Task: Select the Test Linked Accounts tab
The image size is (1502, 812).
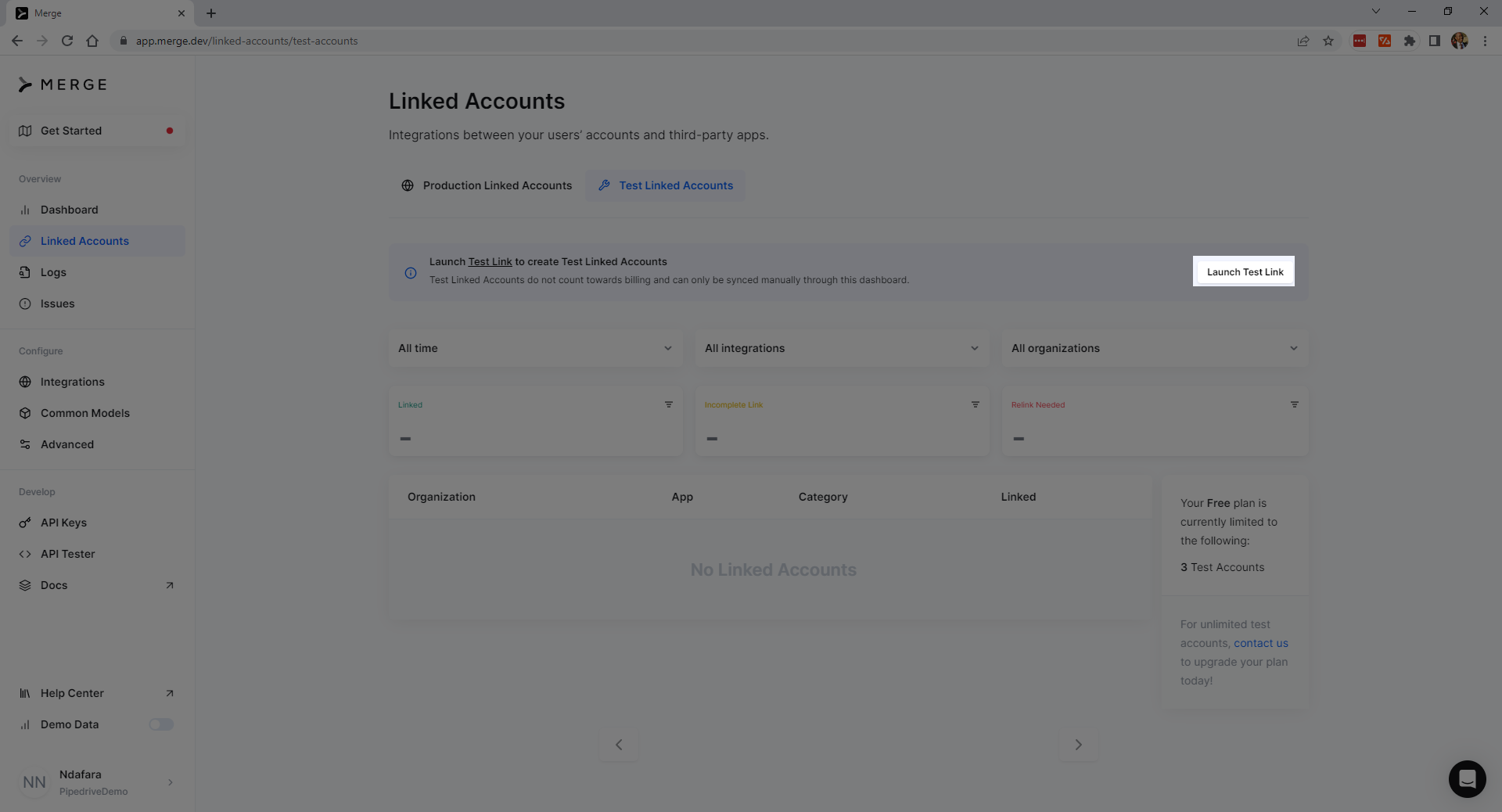Action: 665,185
